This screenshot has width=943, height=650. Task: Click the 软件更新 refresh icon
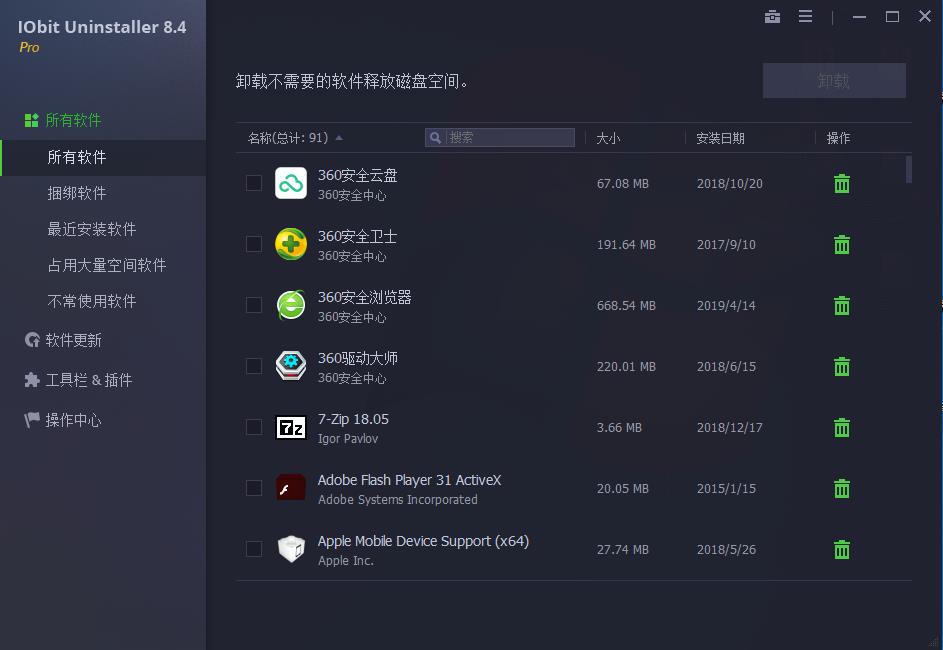click(x=32, y=340)
